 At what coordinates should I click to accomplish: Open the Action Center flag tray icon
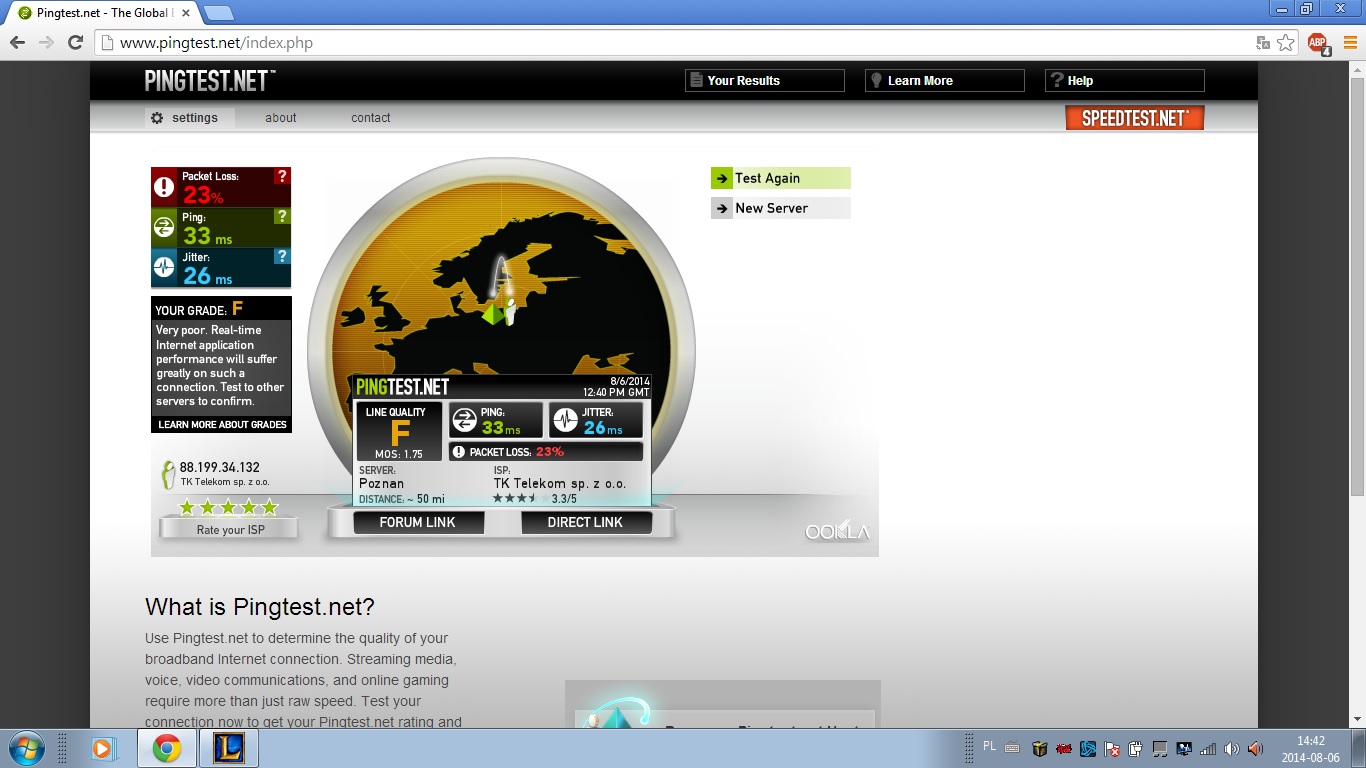(1112, 748)
